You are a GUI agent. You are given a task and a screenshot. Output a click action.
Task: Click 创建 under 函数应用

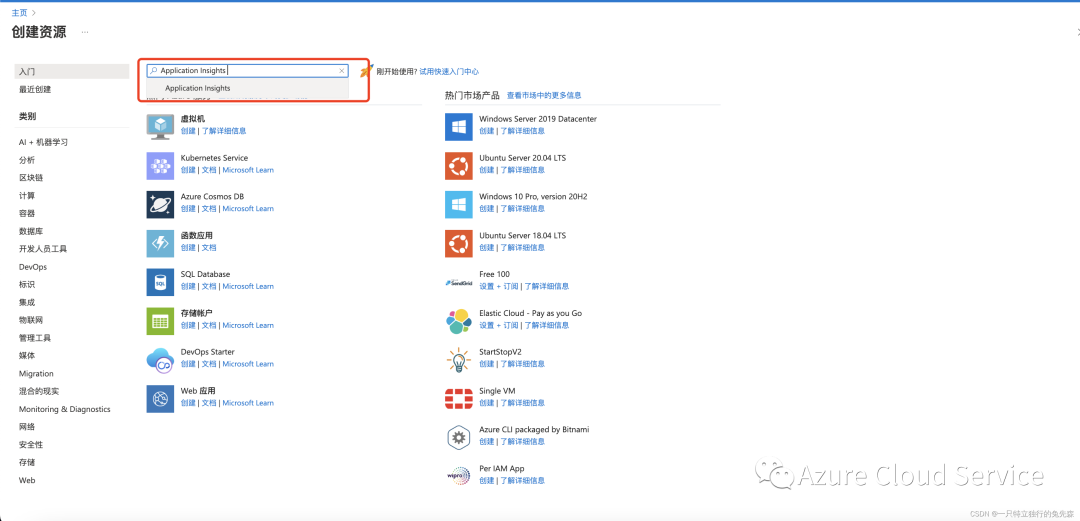pyautogui.click(x=188, y=247)
